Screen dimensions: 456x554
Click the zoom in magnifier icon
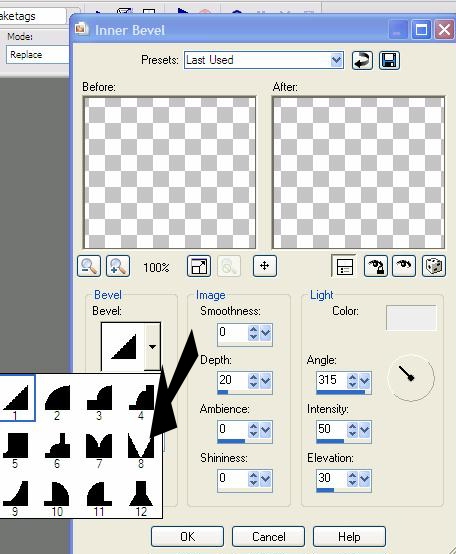(x=118, y=266)
